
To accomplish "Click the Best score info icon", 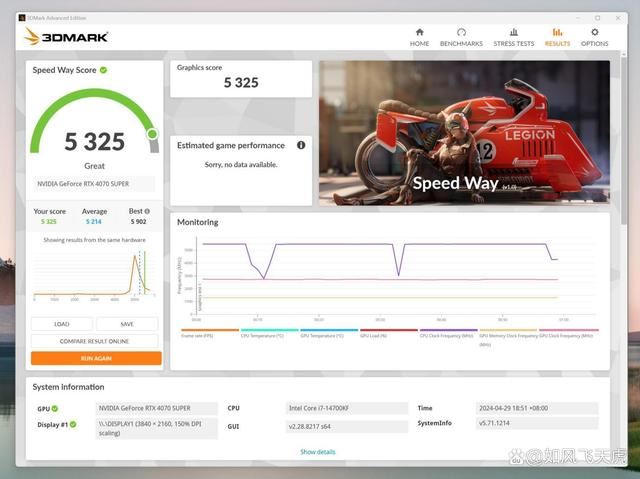I will [x=147, y=211].
